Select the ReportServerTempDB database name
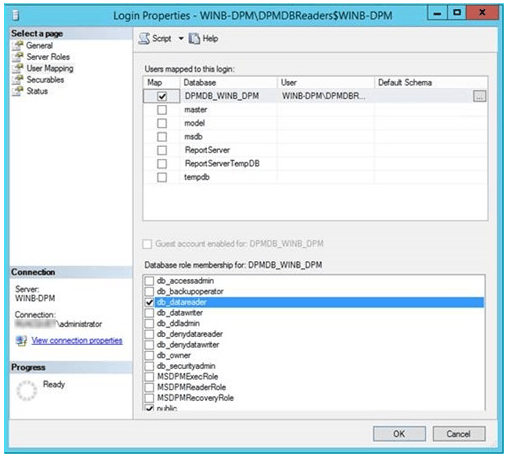 (x=222, y=164)
